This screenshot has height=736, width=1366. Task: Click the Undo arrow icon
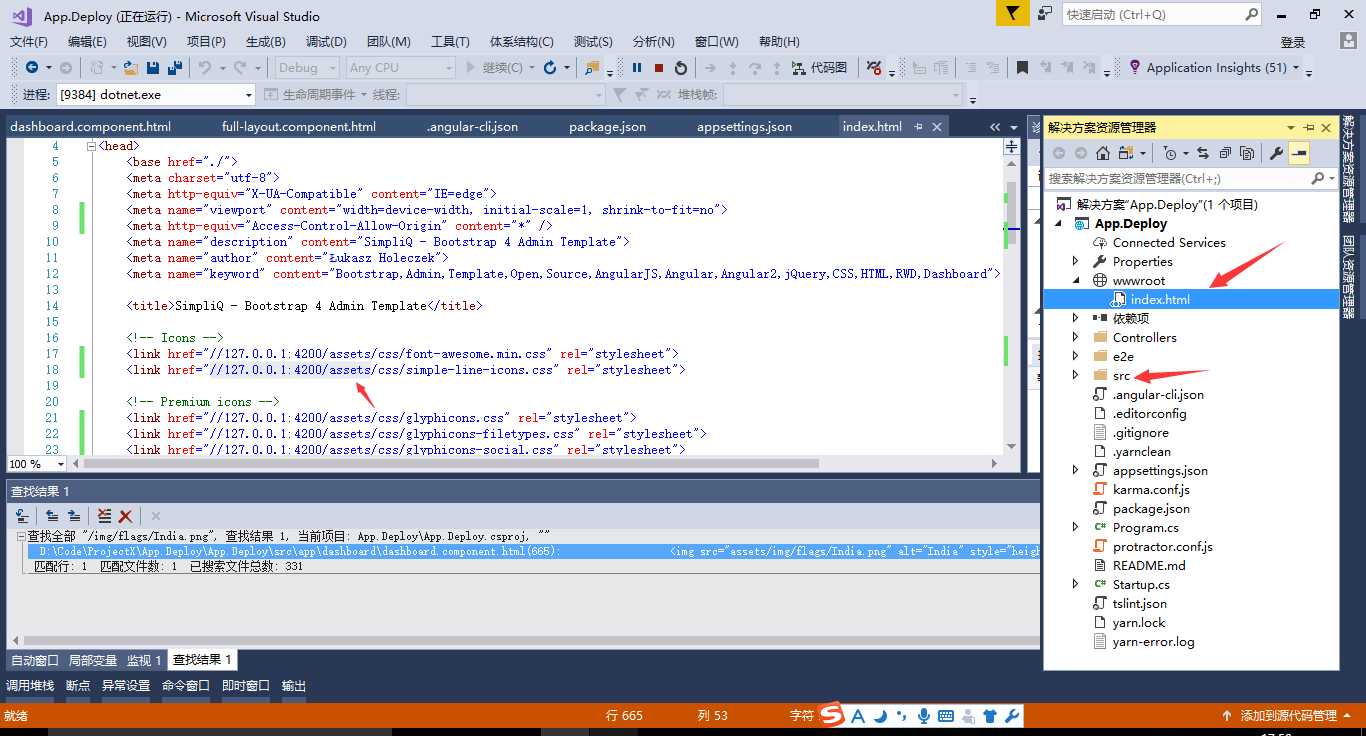(205, 68)
